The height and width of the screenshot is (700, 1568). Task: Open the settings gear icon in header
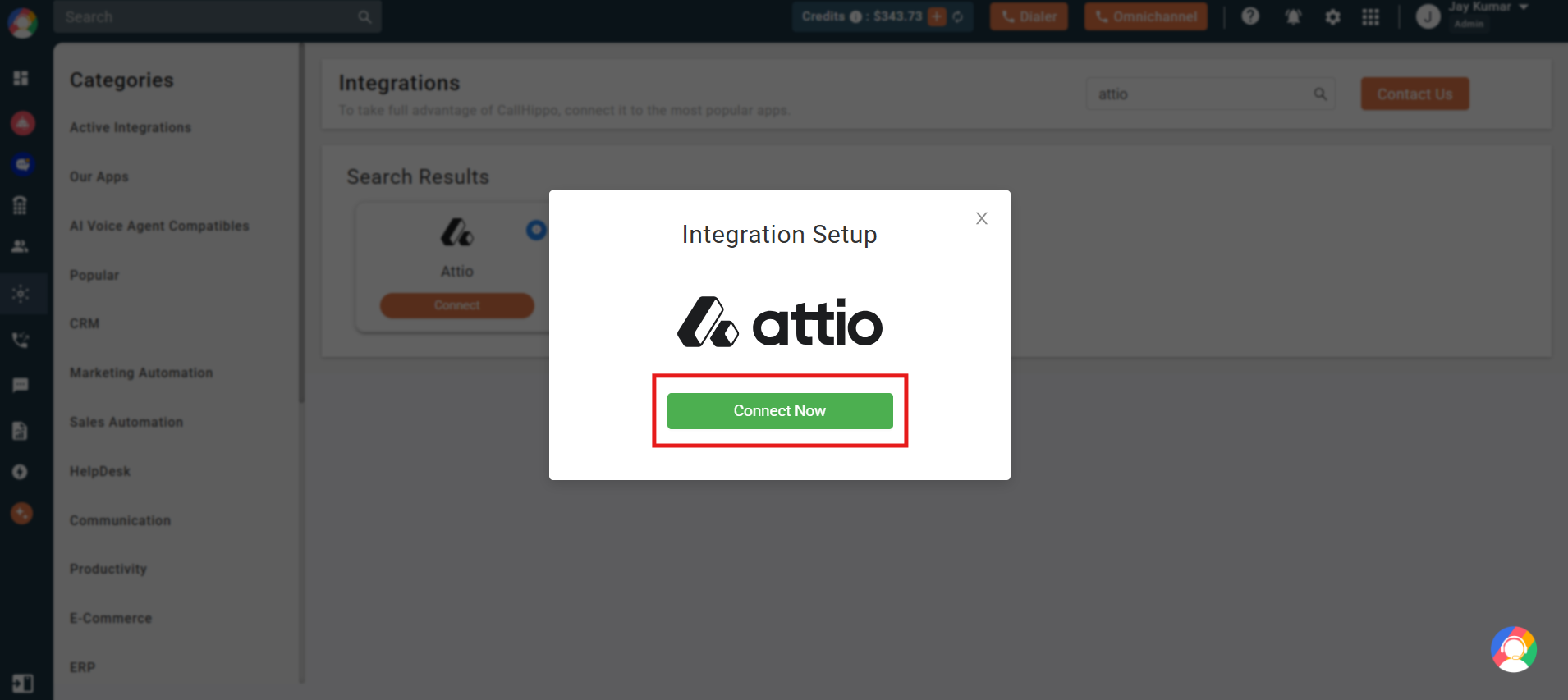pos(1332,17)
